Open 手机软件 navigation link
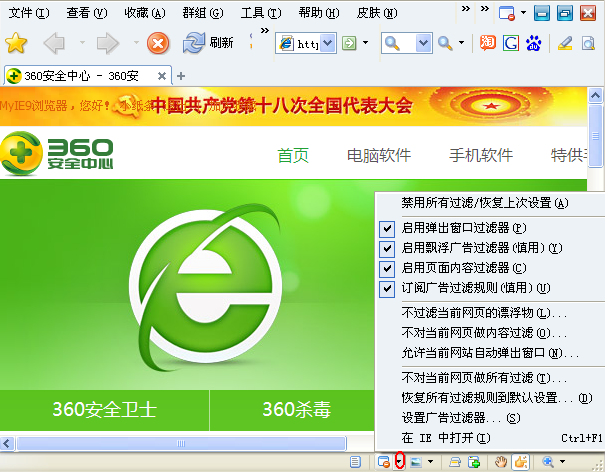Screen dimensions: 605x472 (481, 155)
